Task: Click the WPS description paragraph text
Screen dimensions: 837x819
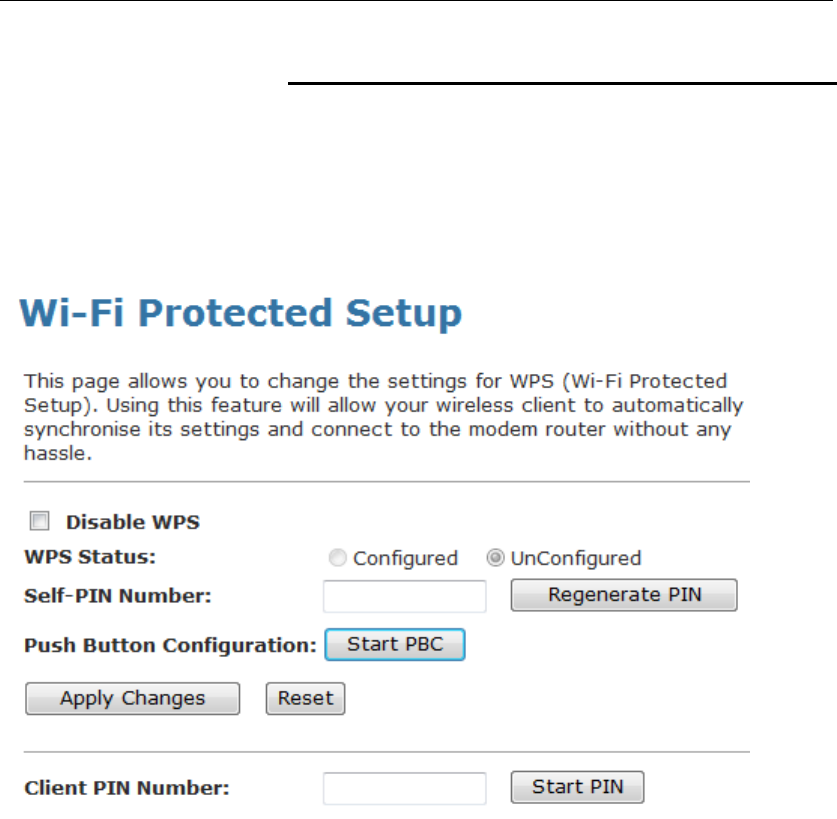Action: [x=383, y=417]
